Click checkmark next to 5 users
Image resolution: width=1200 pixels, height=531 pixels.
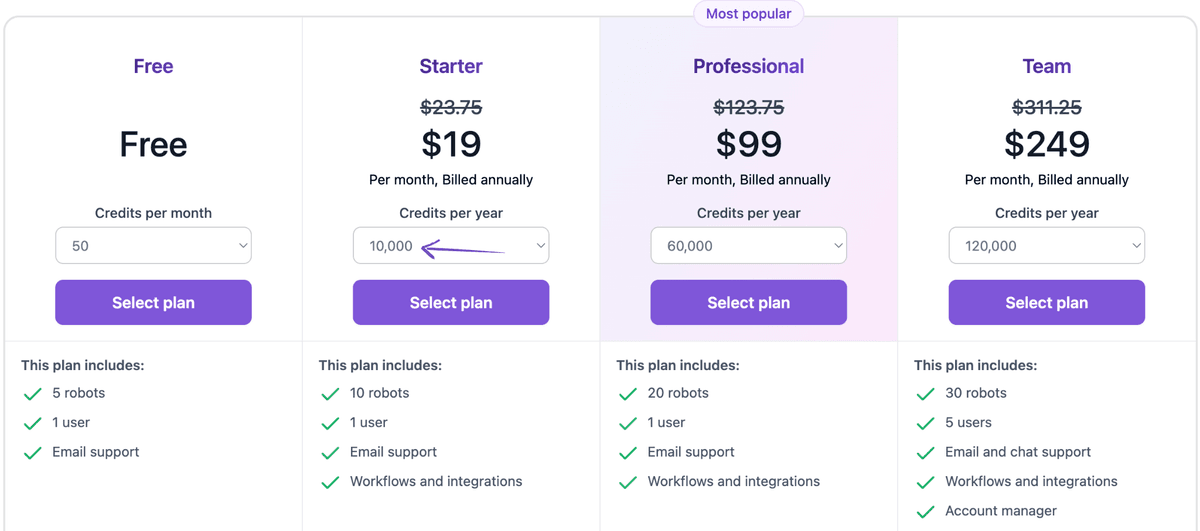926,423
